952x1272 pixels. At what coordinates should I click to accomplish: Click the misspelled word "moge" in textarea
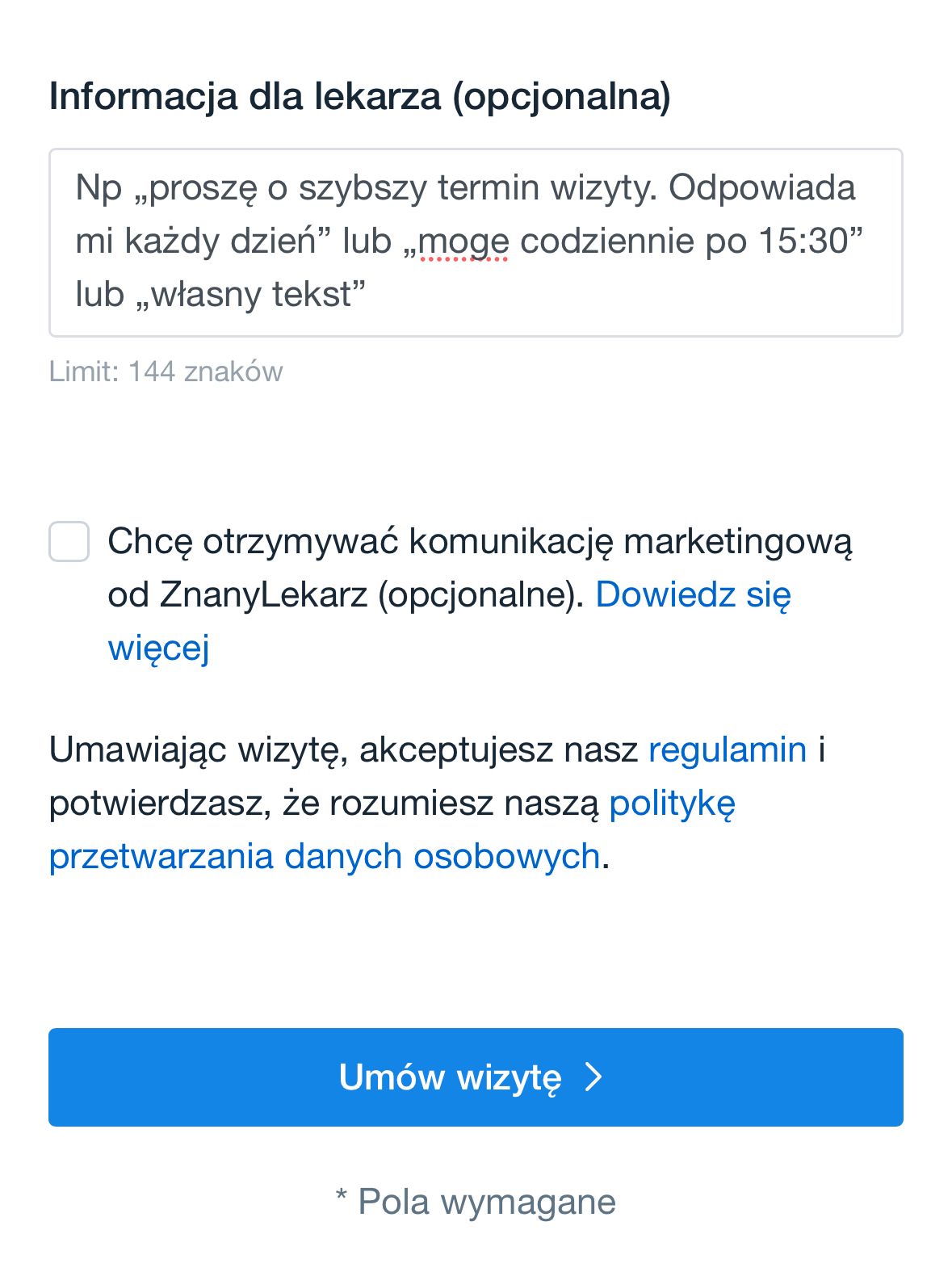point(463,241)
